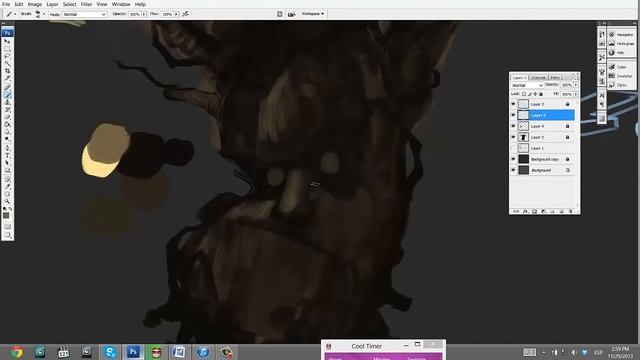Change screen mode at toolbox bottom
The height and width of the screenshot is (360, 640).
click(x=7, y=235)
